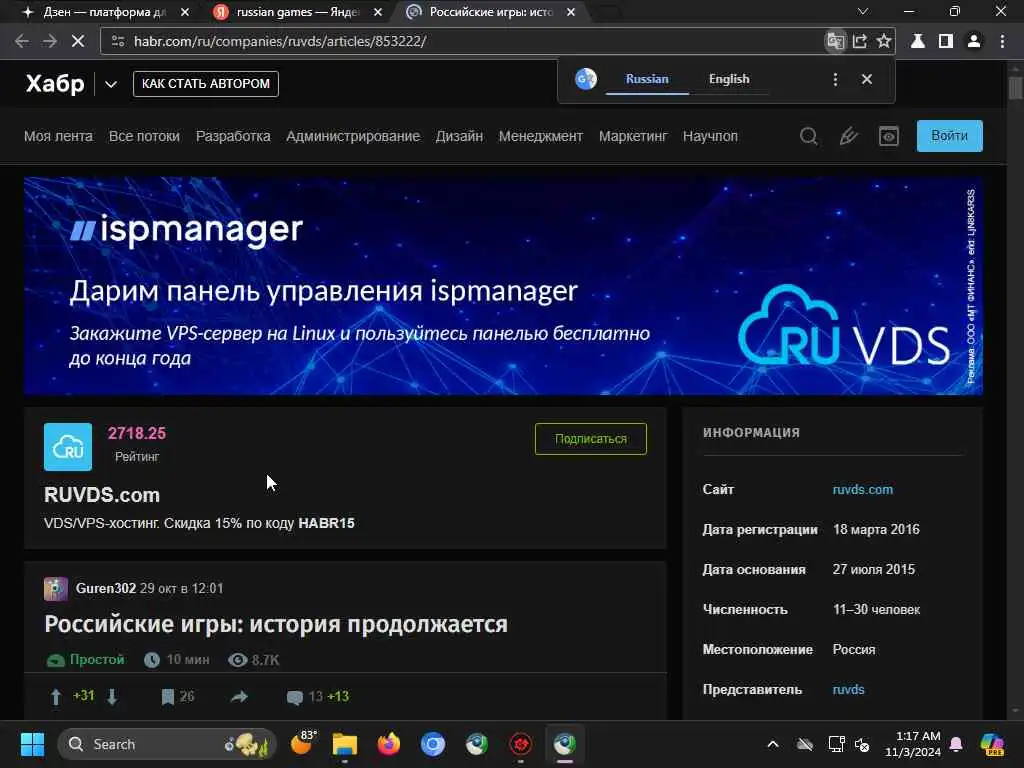Open the taskbar clock showing 1:17 AM
The image size is (1024, 768).
point(913,744)
